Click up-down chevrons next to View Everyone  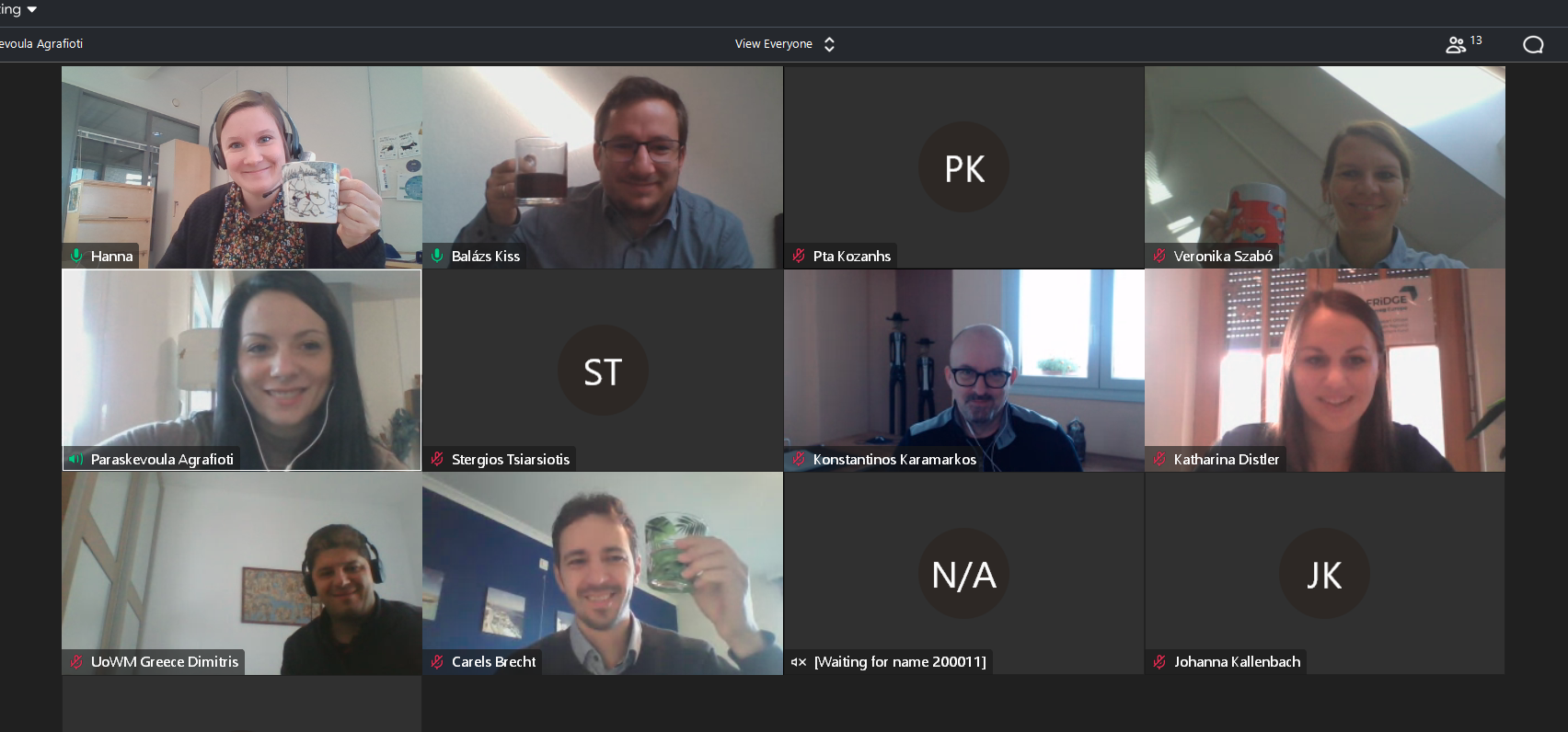pyautogui.click(x=829, y=44)
